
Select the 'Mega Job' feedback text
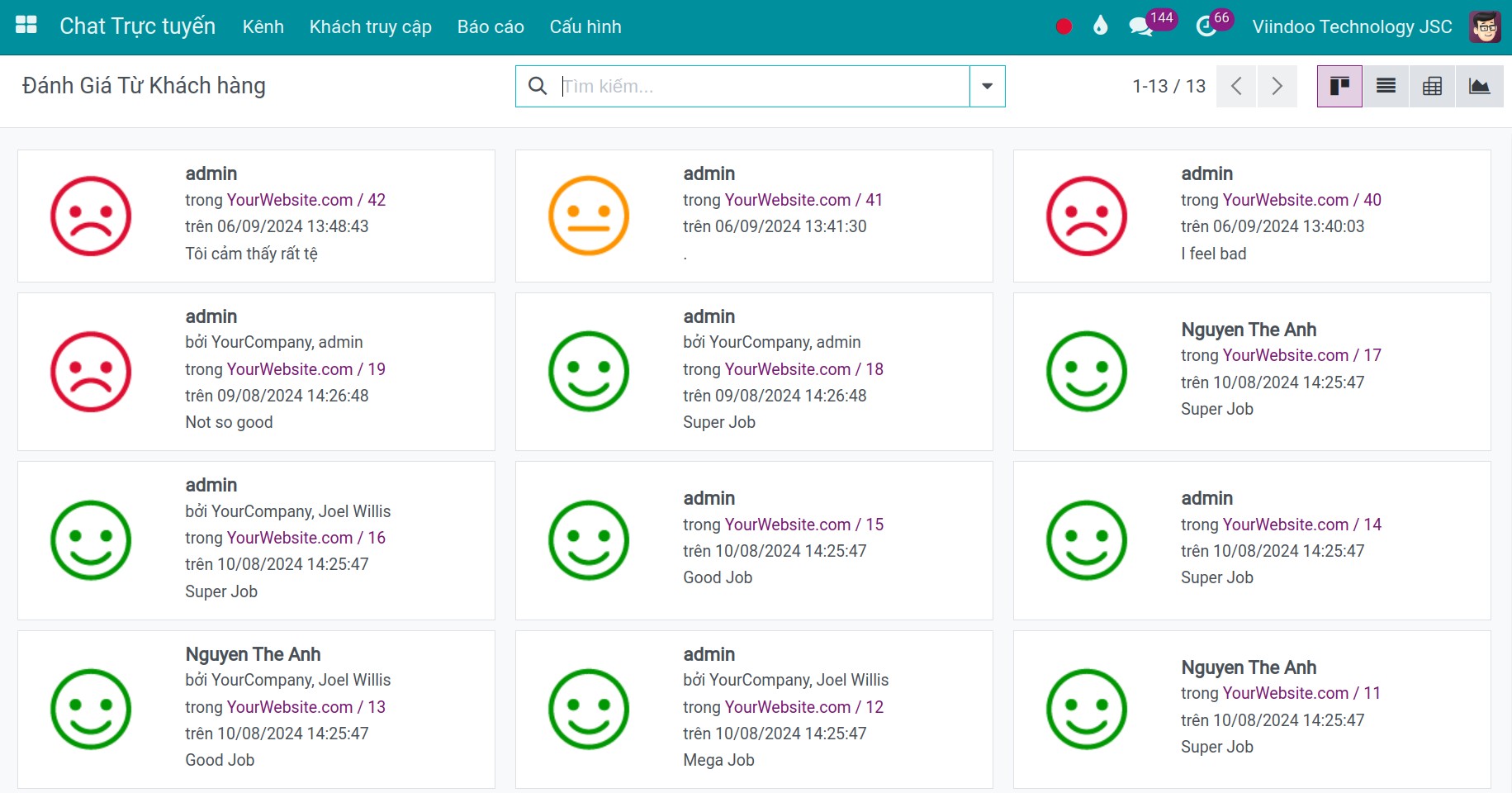[718, 760]
